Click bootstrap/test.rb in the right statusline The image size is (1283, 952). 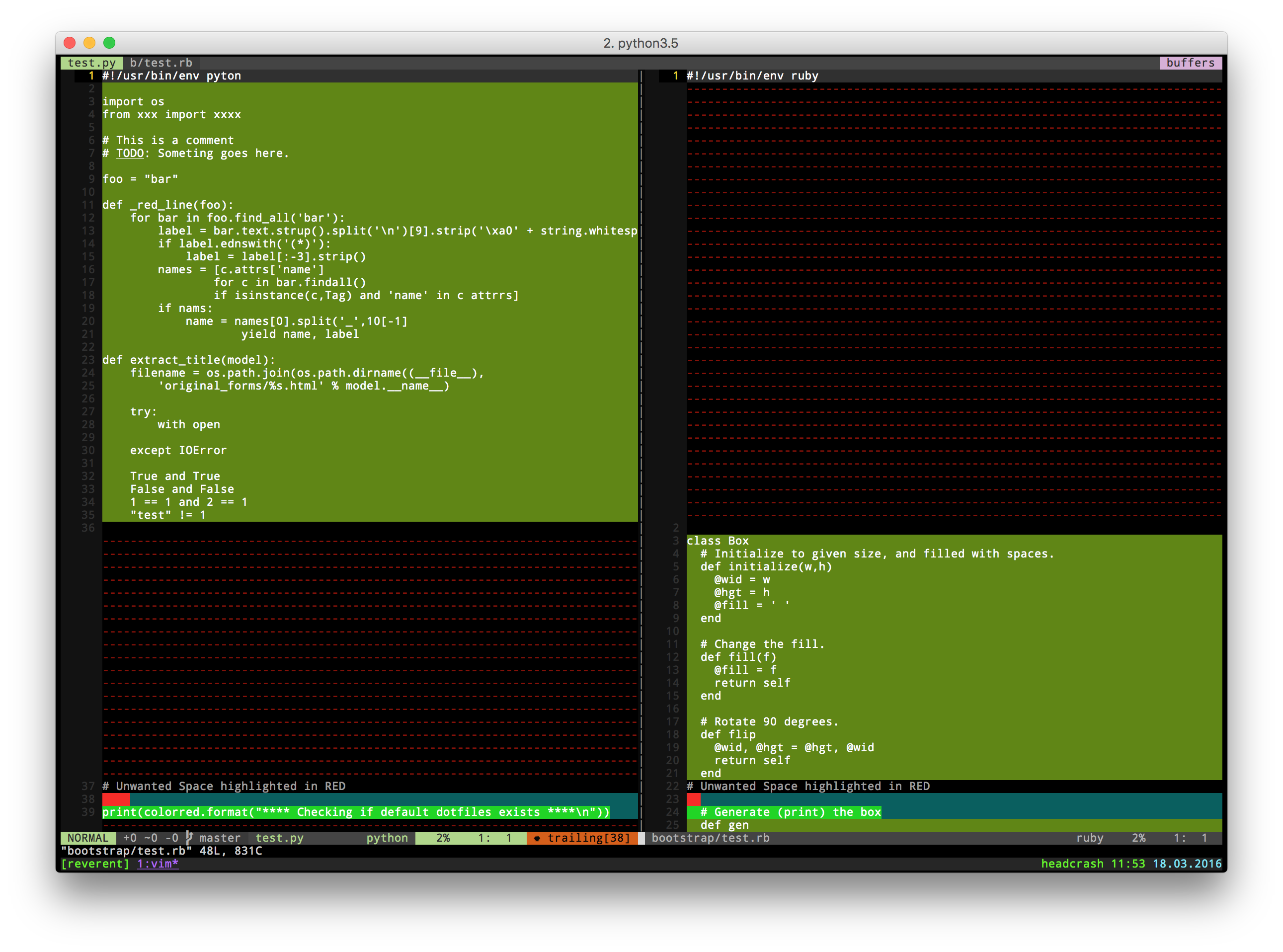tap(710, 838)
